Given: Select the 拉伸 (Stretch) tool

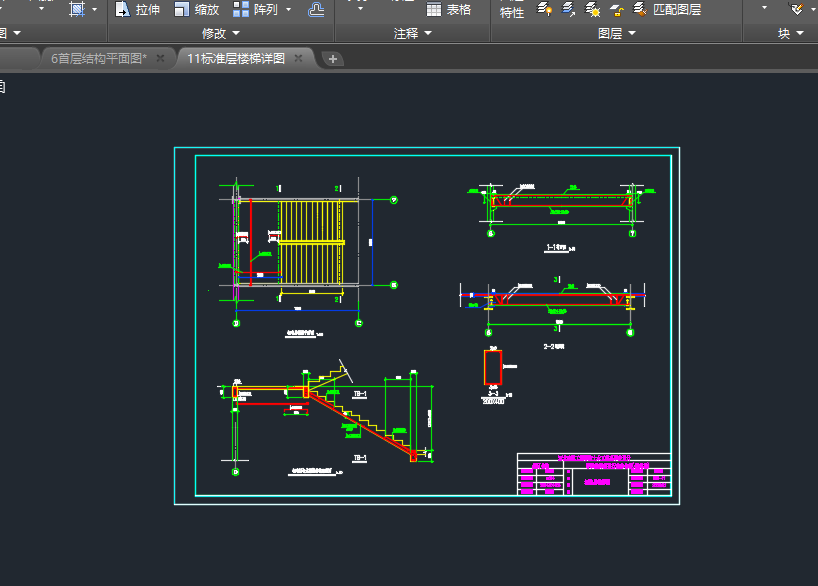Looking at the screenshot, I should tap(136, 10).
